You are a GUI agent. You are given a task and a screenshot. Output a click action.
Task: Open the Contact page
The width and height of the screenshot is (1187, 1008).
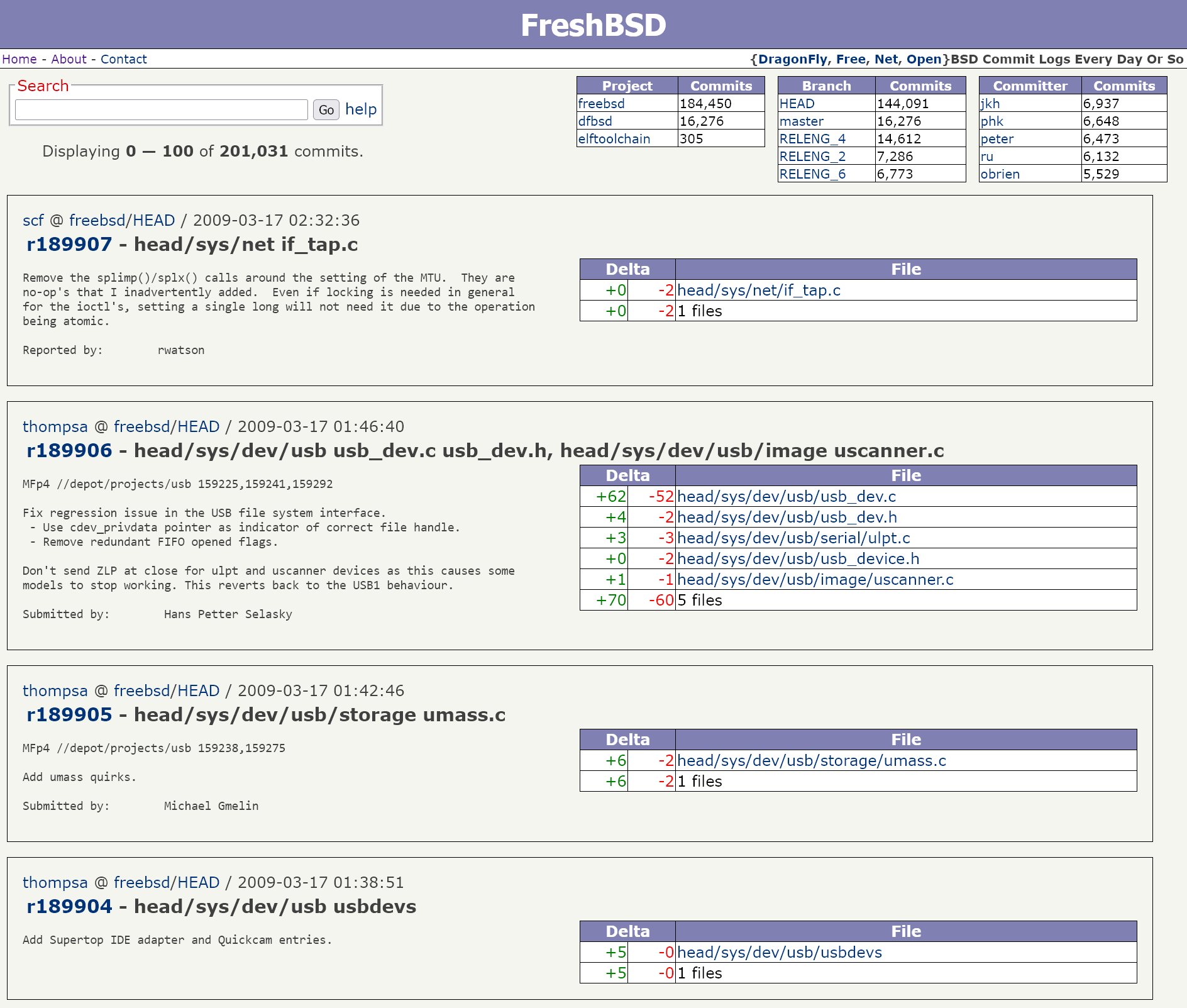point(123,59)
